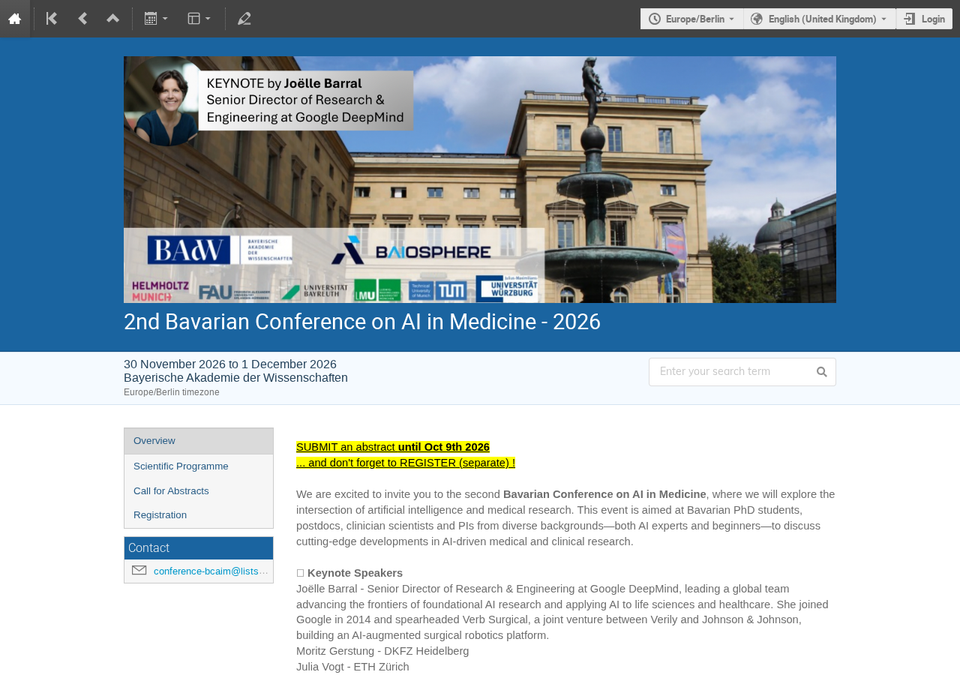Go to the Indico home page icon
960x675 pixels.
pos(15,19)
